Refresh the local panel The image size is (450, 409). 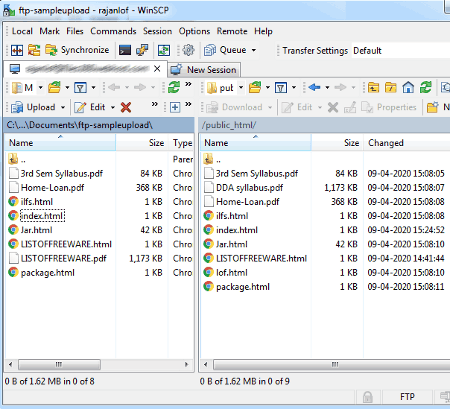click(174, 87)
